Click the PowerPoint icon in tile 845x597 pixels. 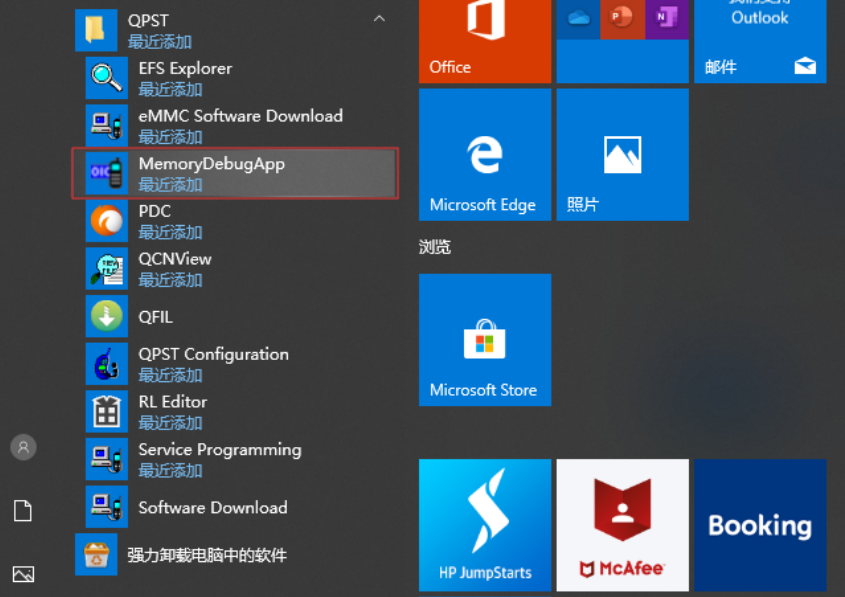point(622,19)
